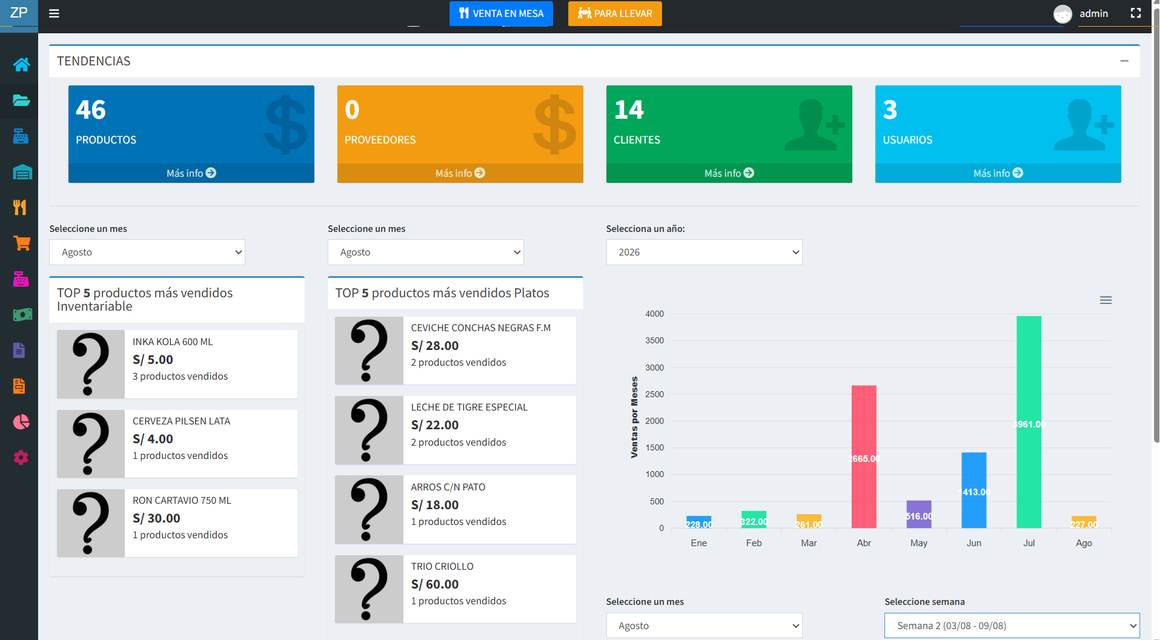Open month dropdown for Inventariable products
The image size is (1160, 640).
[x=147, y=252]
